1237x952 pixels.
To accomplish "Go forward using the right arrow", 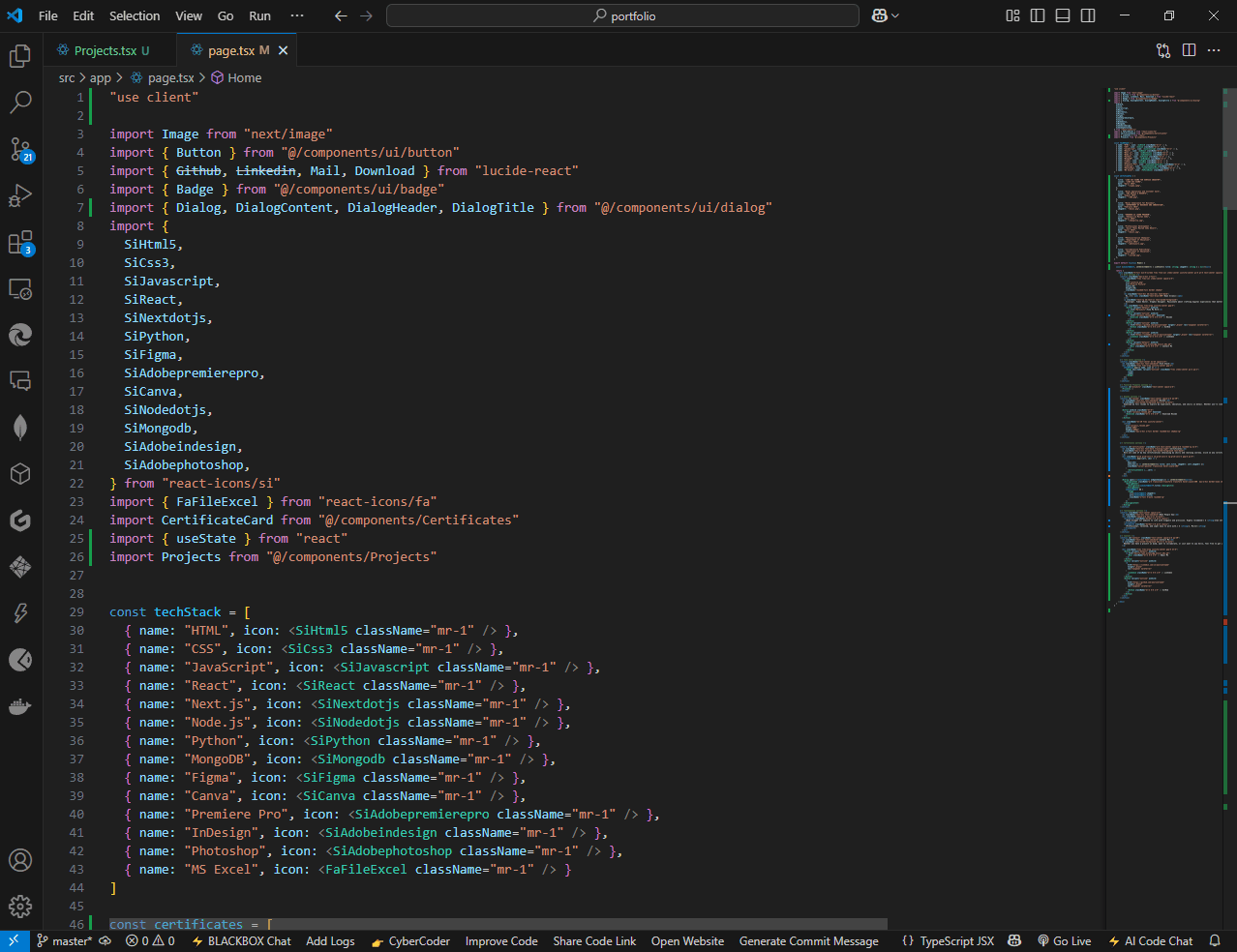I will tap(366, 15).
